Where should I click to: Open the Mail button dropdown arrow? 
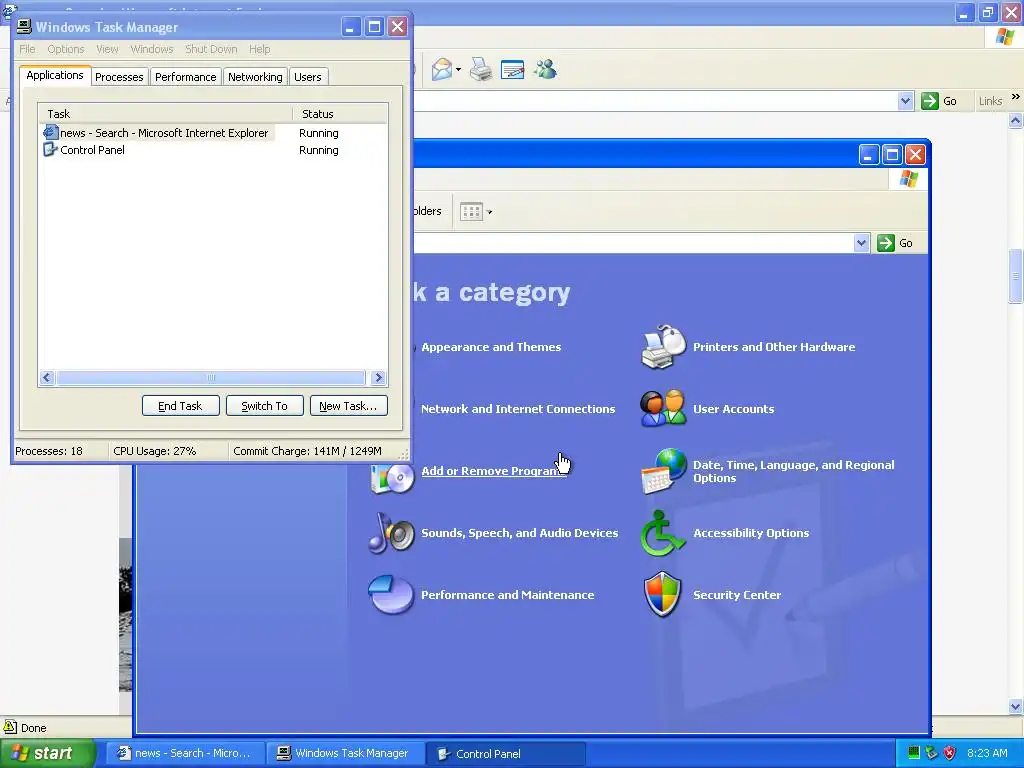pyautogui.click(x=458, y=69)
